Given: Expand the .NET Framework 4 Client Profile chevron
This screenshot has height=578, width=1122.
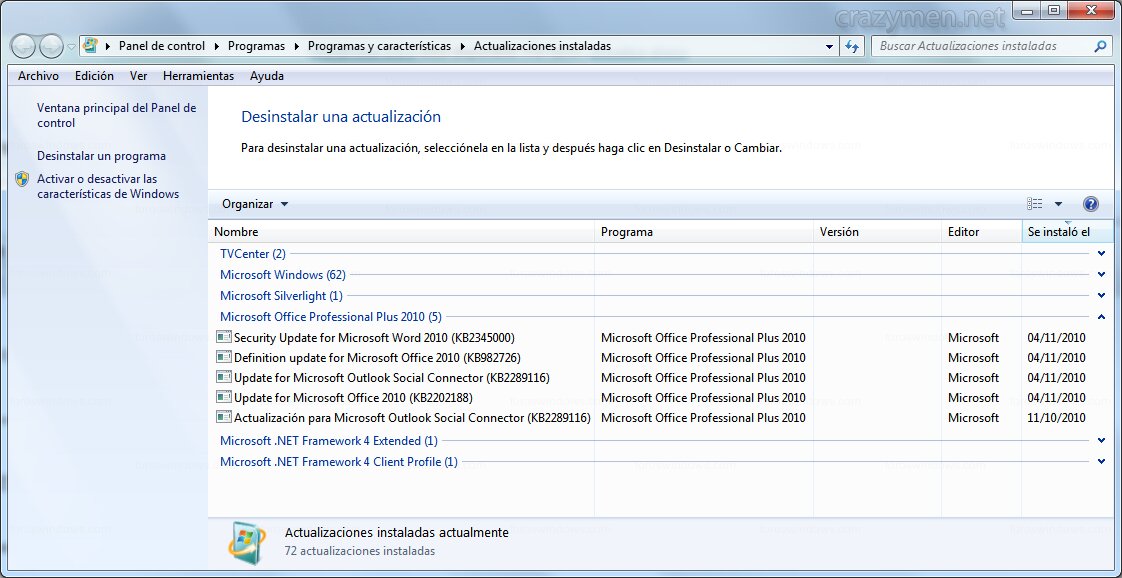Looking at the screenshot, I should pyautogui.click(x=1101, y=461).
